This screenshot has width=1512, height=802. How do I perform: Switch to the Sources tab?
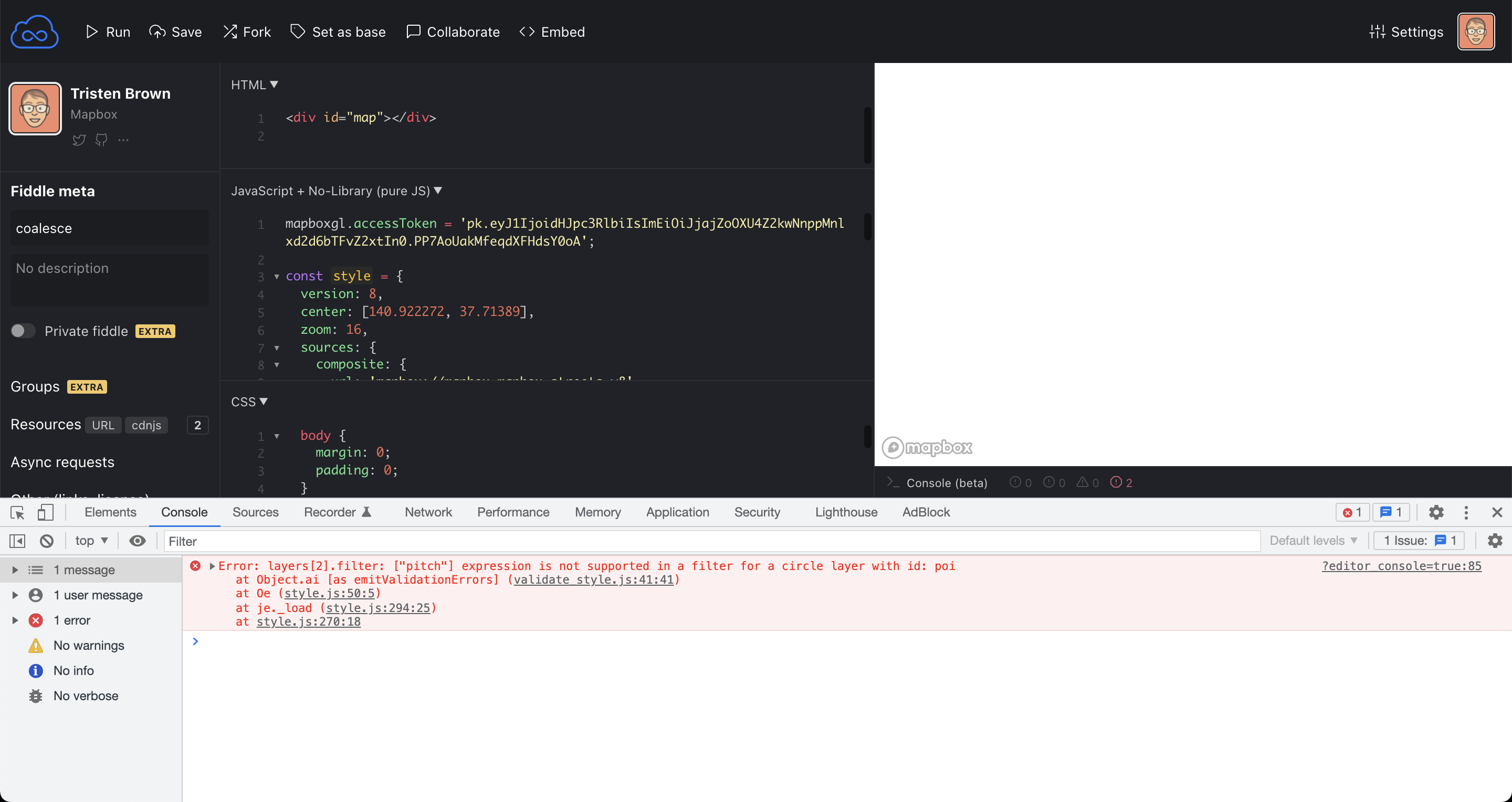click(x=255, y=512)
